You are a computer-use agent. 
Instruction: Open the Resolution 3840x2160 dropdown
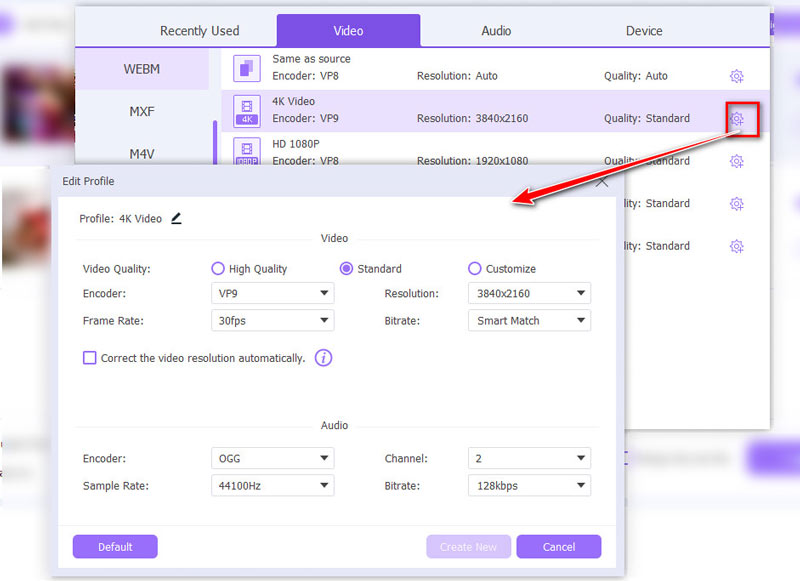coord(529,293)
